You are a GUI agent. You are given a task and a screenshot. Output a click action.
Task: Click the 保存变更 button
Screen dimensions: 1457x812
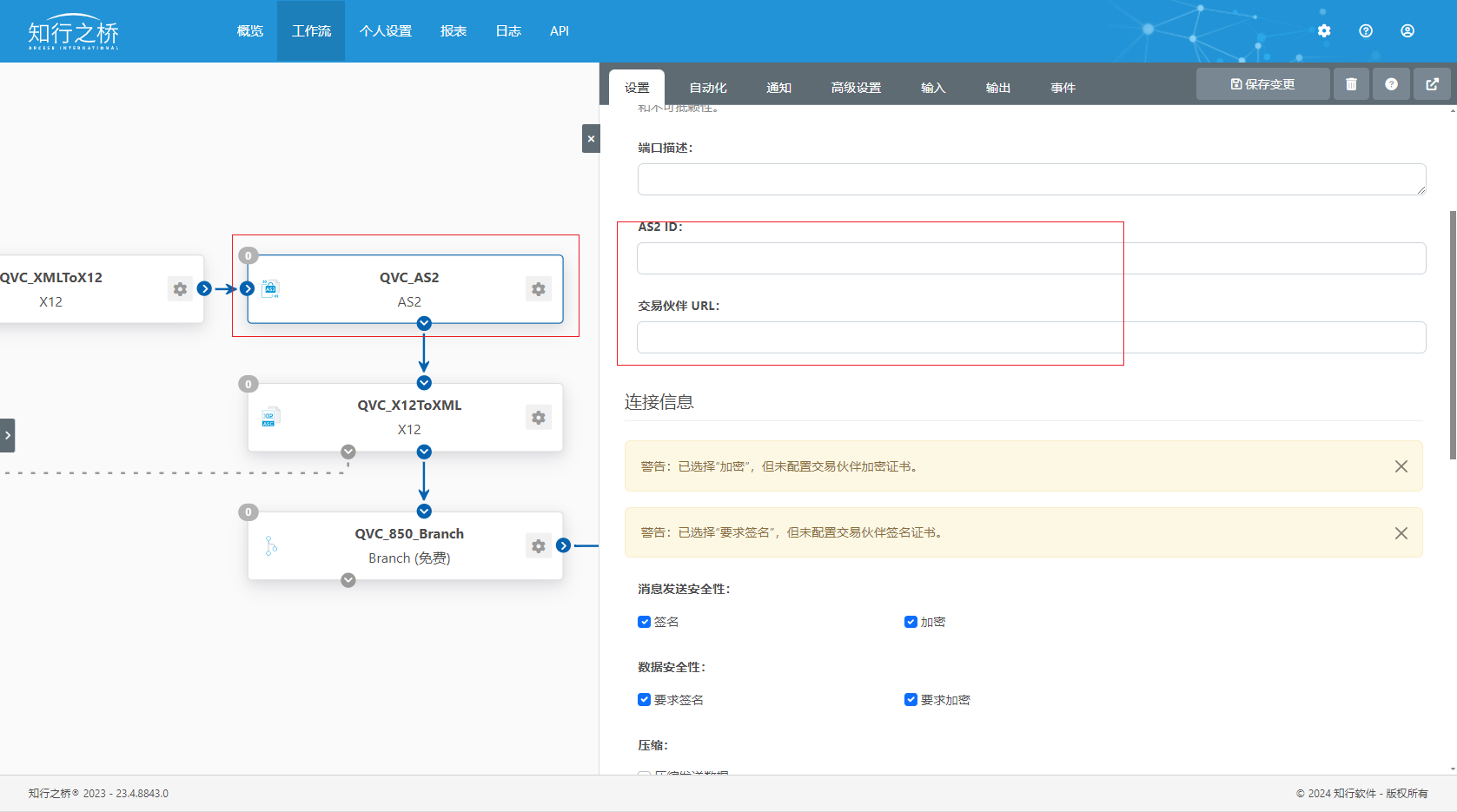coord(1262,84)
